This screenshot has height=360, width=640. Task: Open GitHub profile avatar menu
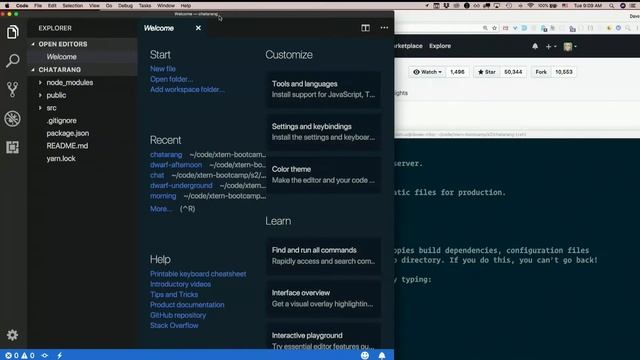click(570, 47)
